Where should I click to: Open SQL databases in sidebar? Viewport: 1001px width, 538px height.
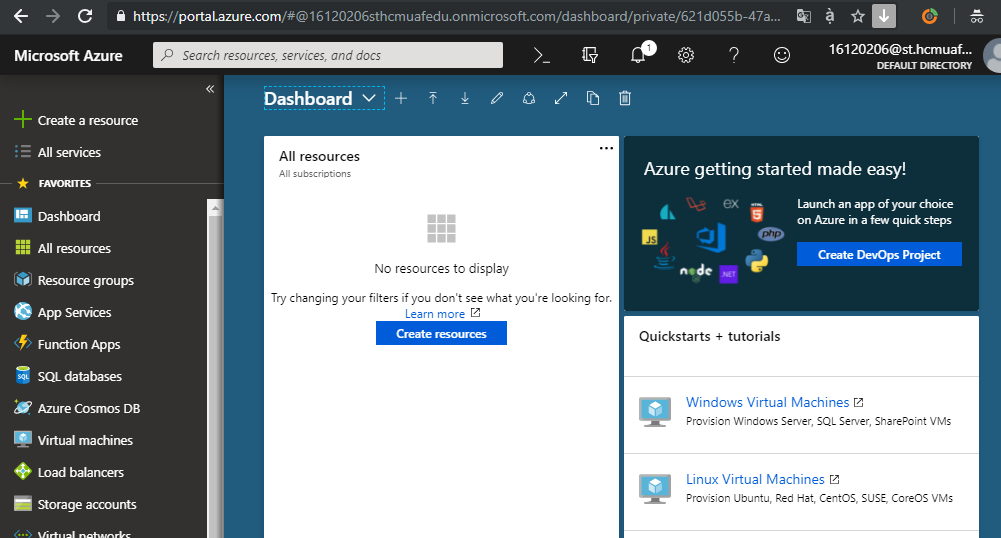point(79,376)
